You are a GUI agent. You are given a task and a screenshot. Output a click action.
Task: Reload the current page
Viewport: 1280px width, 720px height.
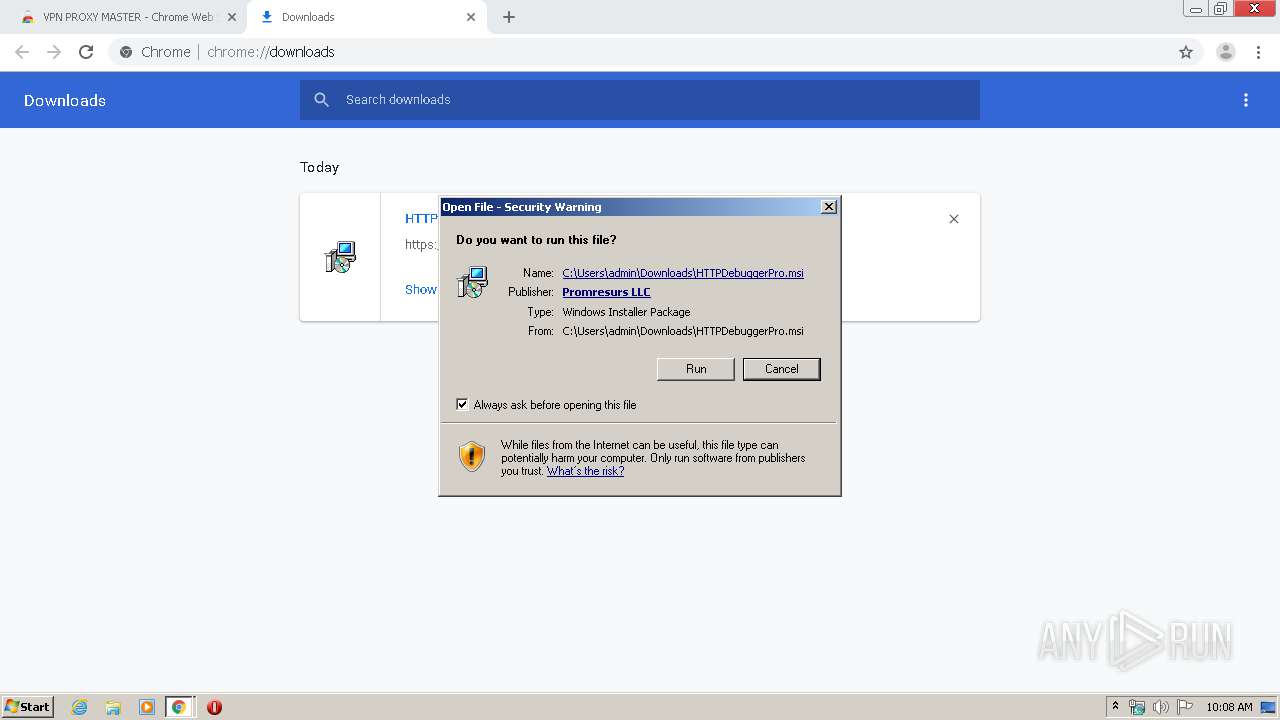pos(86,52)
